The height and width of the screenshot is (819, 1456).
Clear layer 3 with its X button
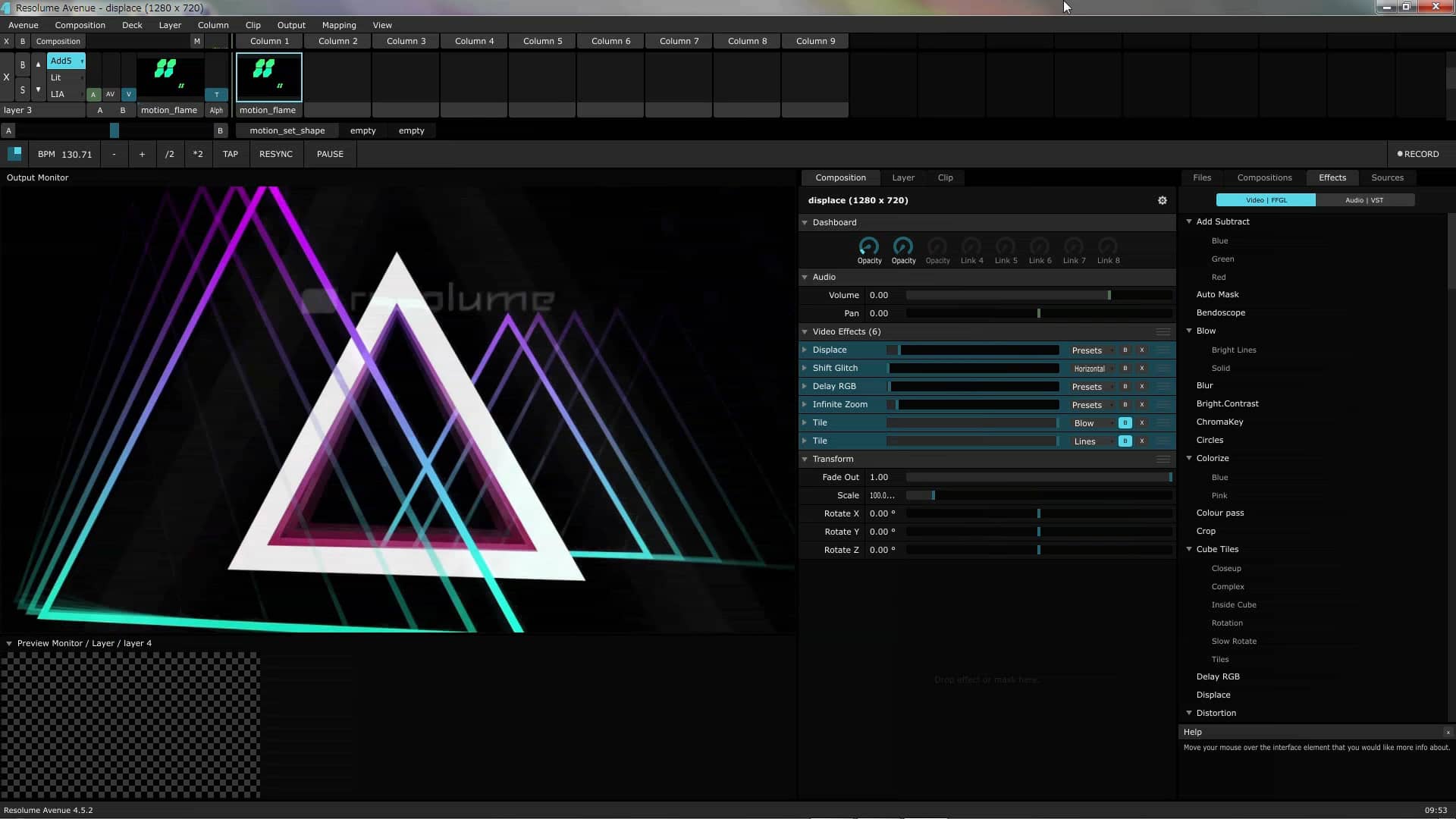pos(6,77)
